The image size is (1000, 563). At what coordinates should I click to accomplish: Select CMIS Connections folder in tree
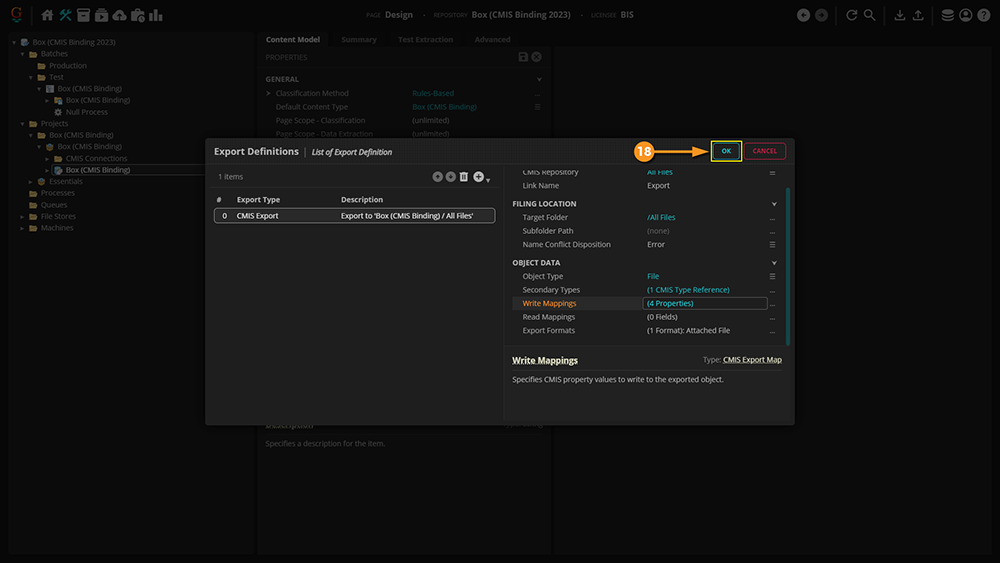(x=96, y=158)
